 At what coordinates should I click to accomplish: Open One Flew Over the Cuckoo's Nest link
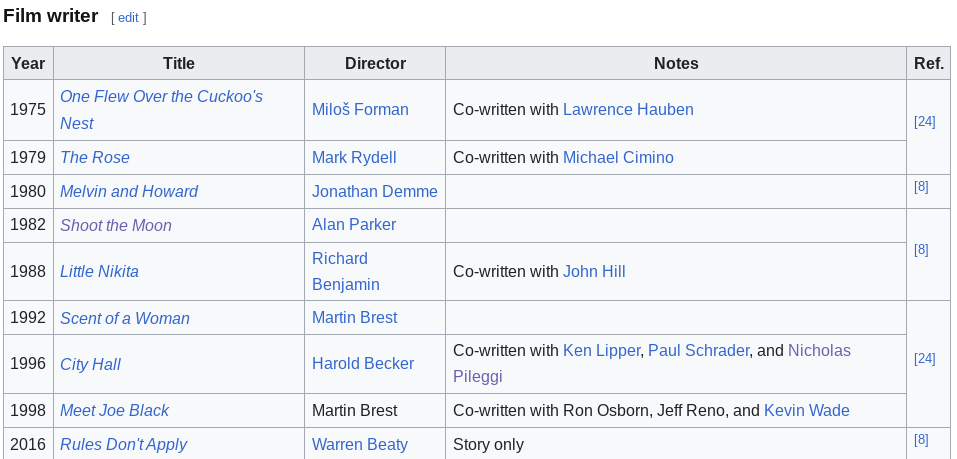tap(161, 97)
